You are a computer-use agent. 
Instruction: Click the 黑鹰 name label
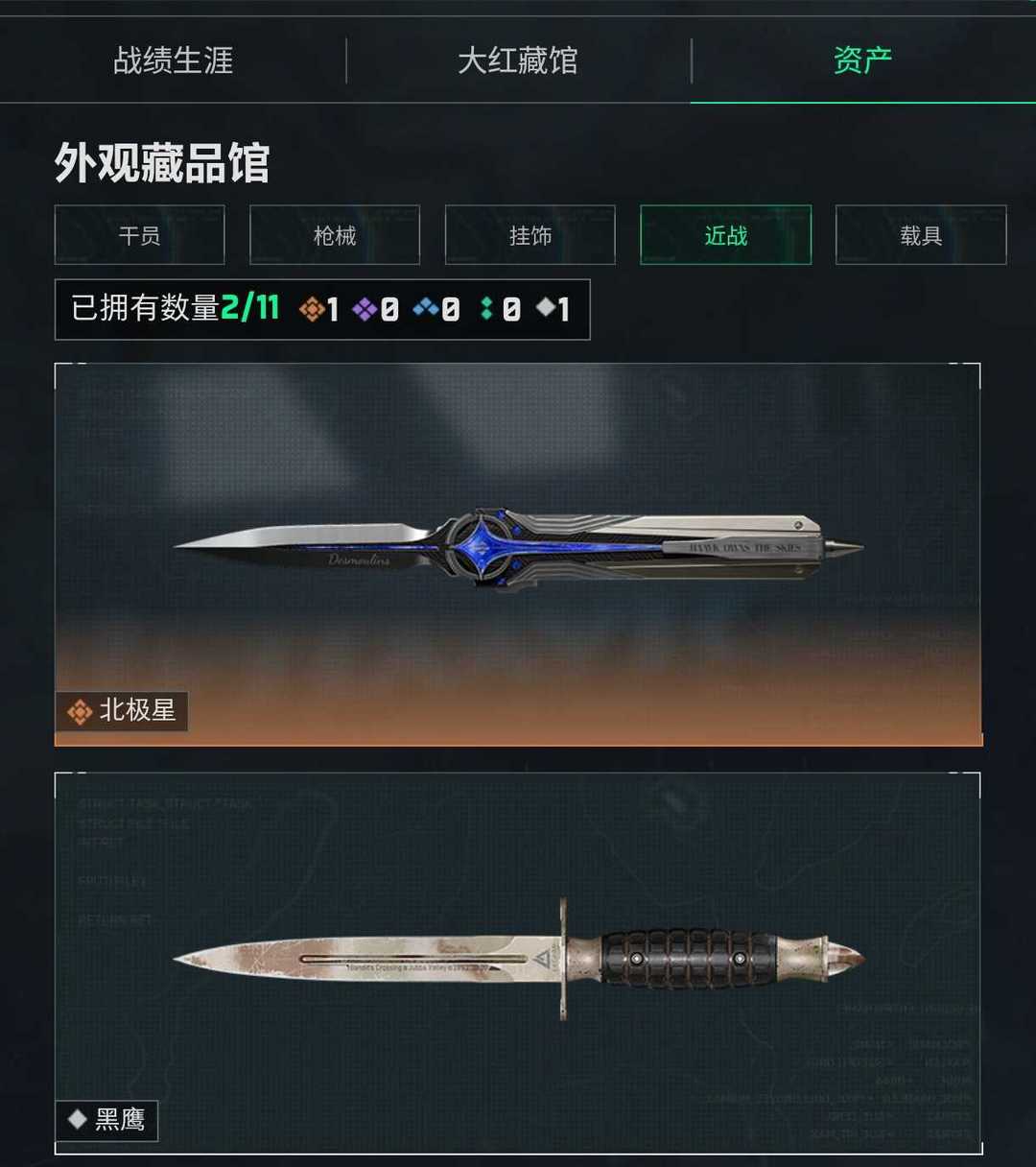click(x=120, y=1120)
